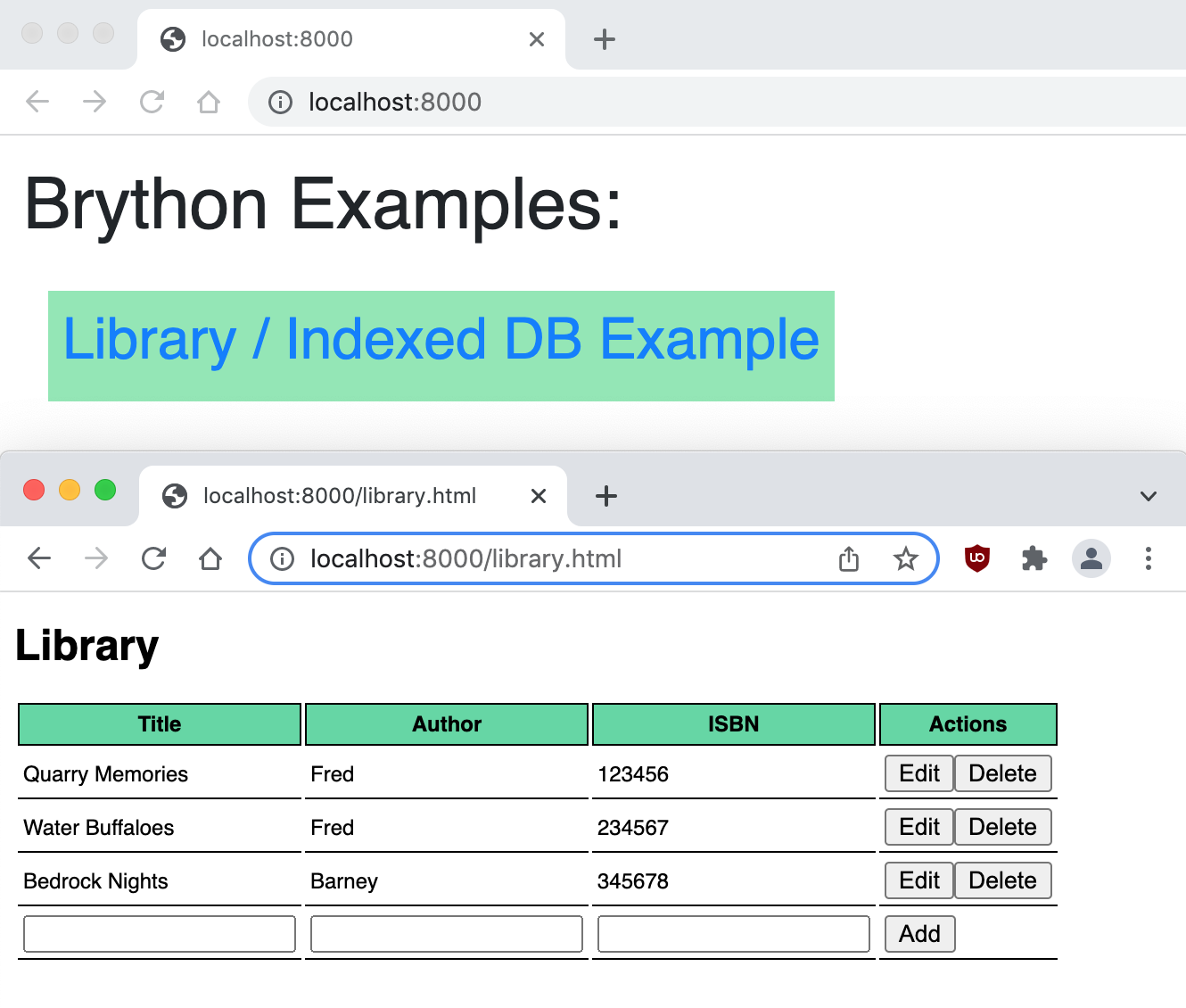Edit the Water Buffaloes book
The image size is (1186, 1008).
coord(919,827)
